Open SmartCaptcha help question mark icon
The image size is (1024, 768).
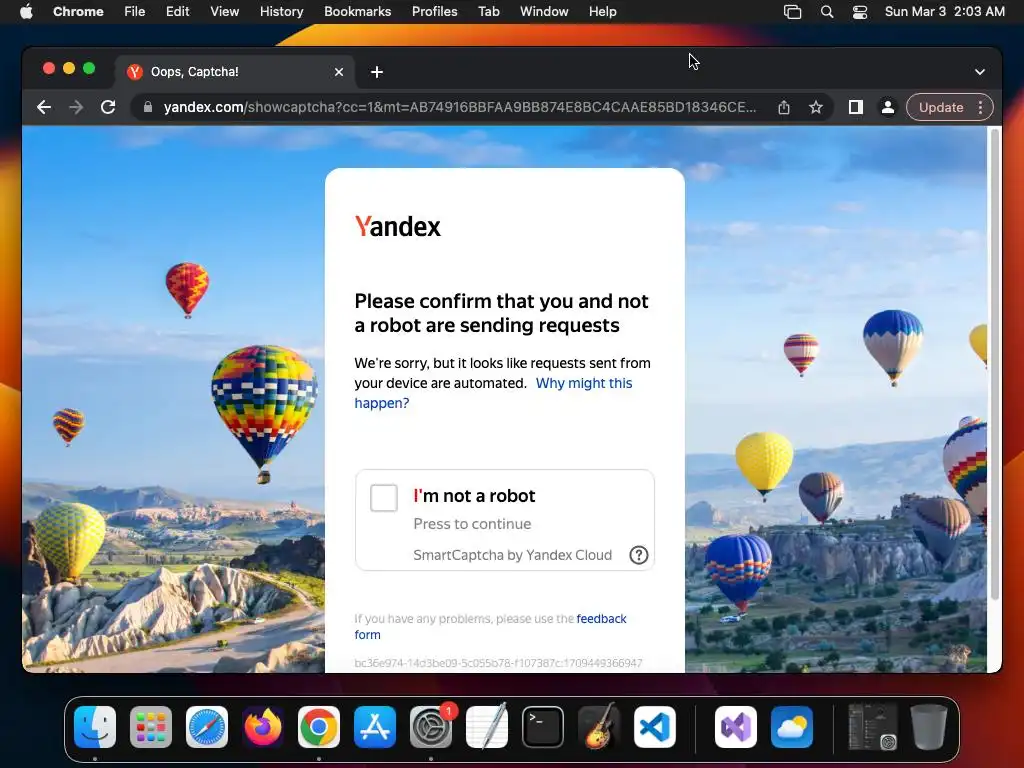(x=638, y=555)
